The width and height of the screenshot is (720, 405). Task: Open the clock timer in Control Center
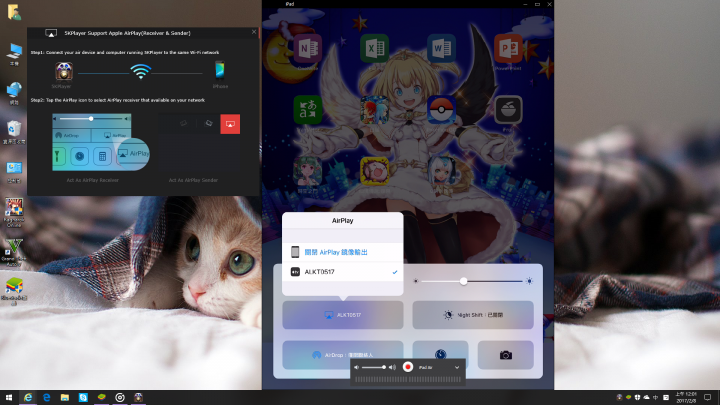(440, 354)
